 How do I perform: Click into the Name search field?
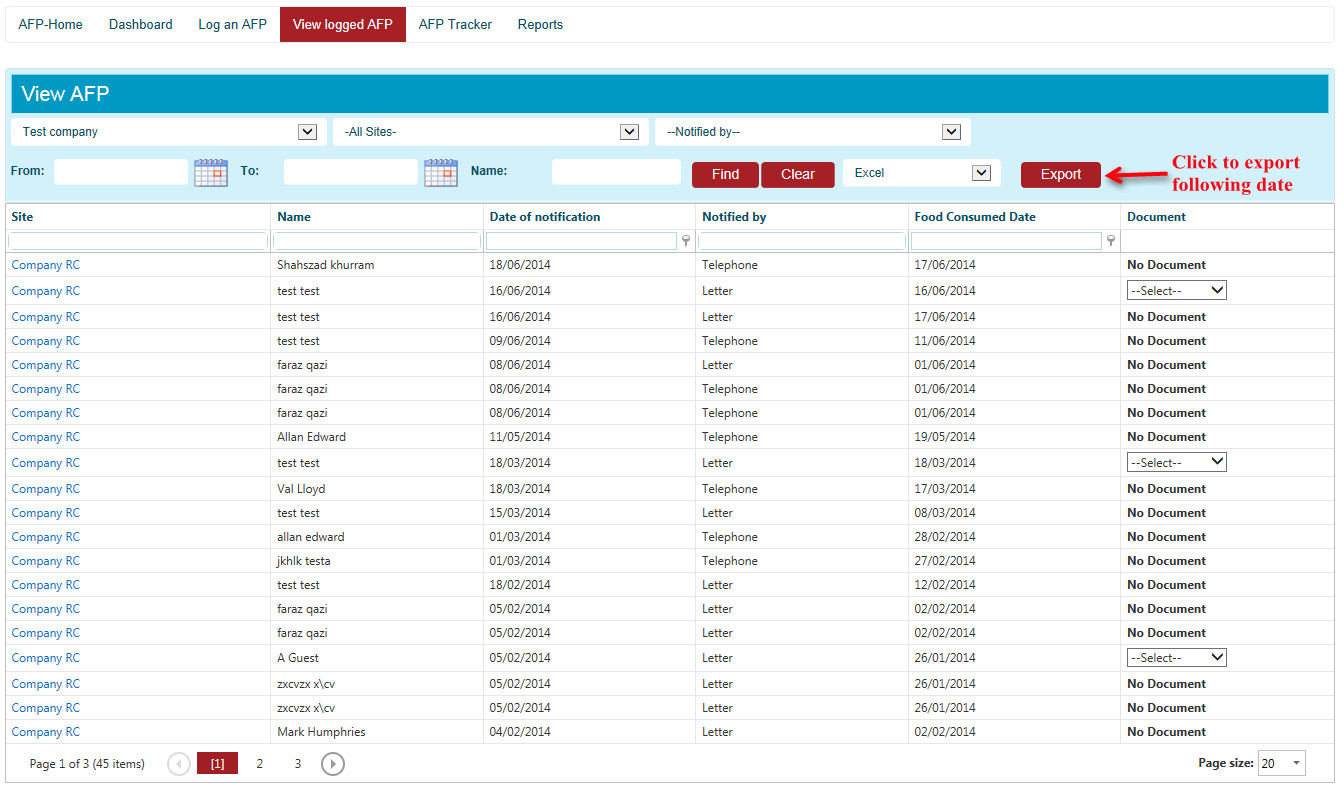(x=615, y=172)
